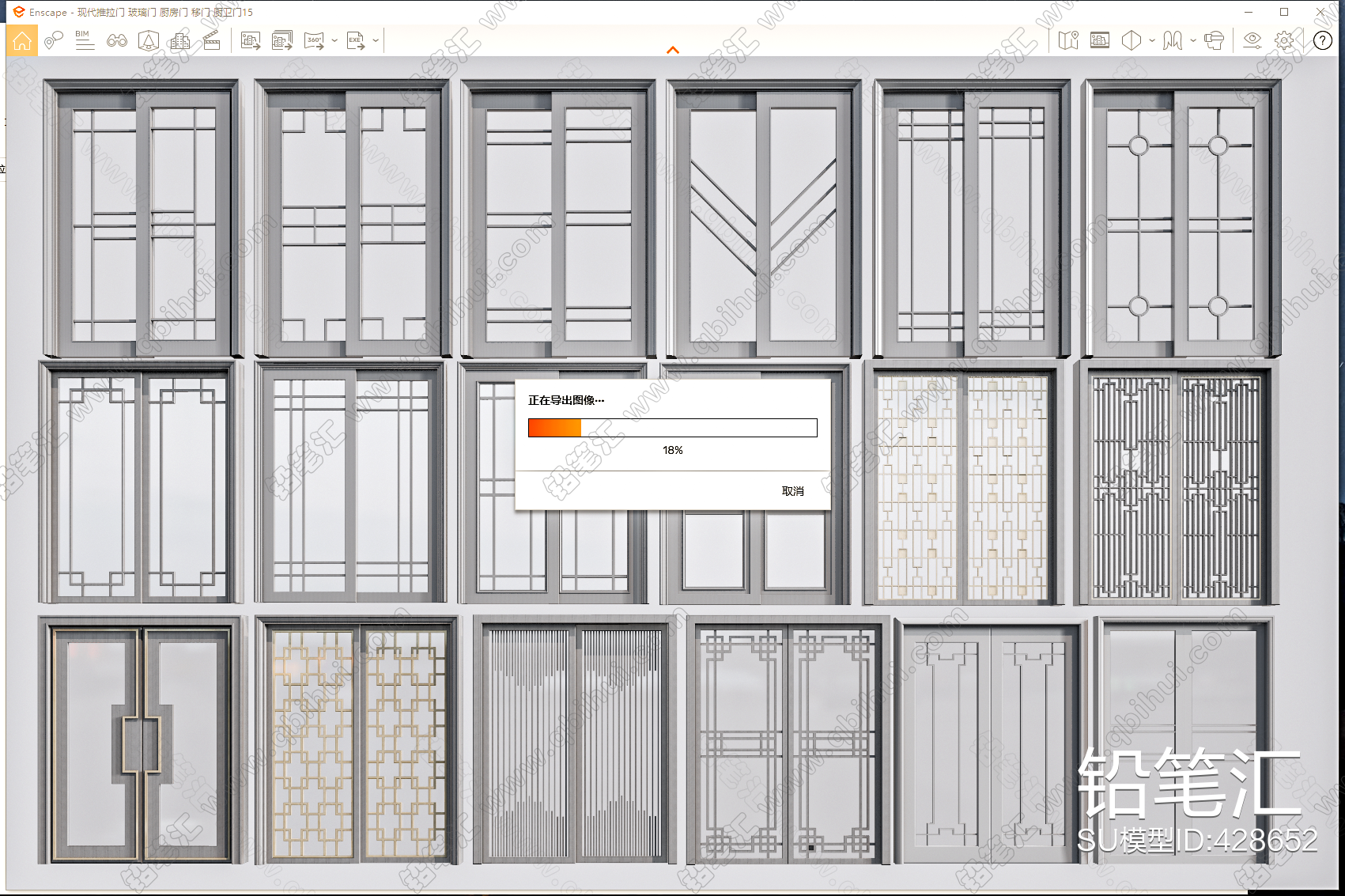Open the help question mark icon
Image resolution: width=1345 pixels, height=896 pixels.
pyautogui.click(x=1323, y=40)
